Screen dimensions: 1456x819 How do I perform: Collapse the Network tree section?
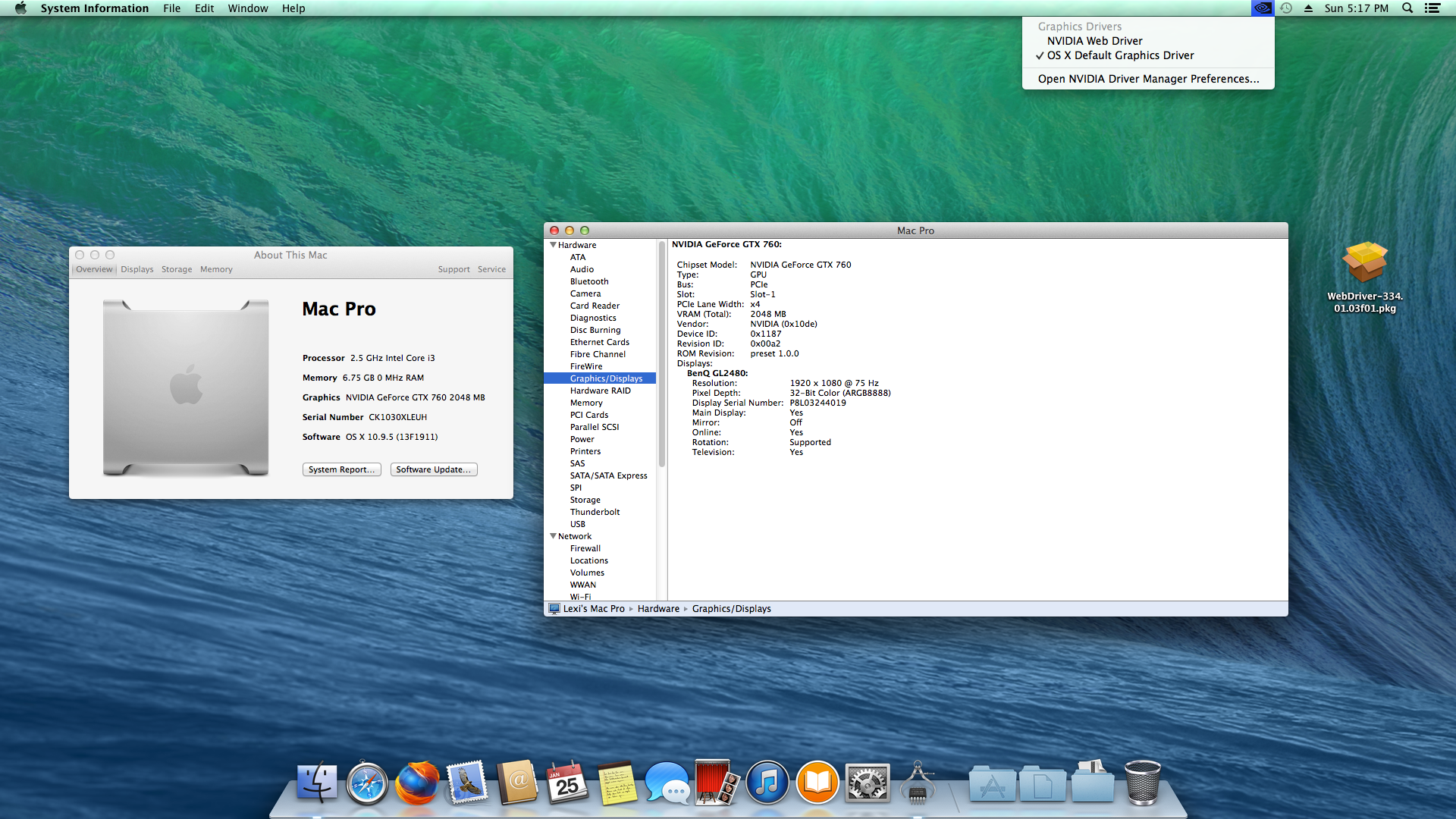[553, 536]
